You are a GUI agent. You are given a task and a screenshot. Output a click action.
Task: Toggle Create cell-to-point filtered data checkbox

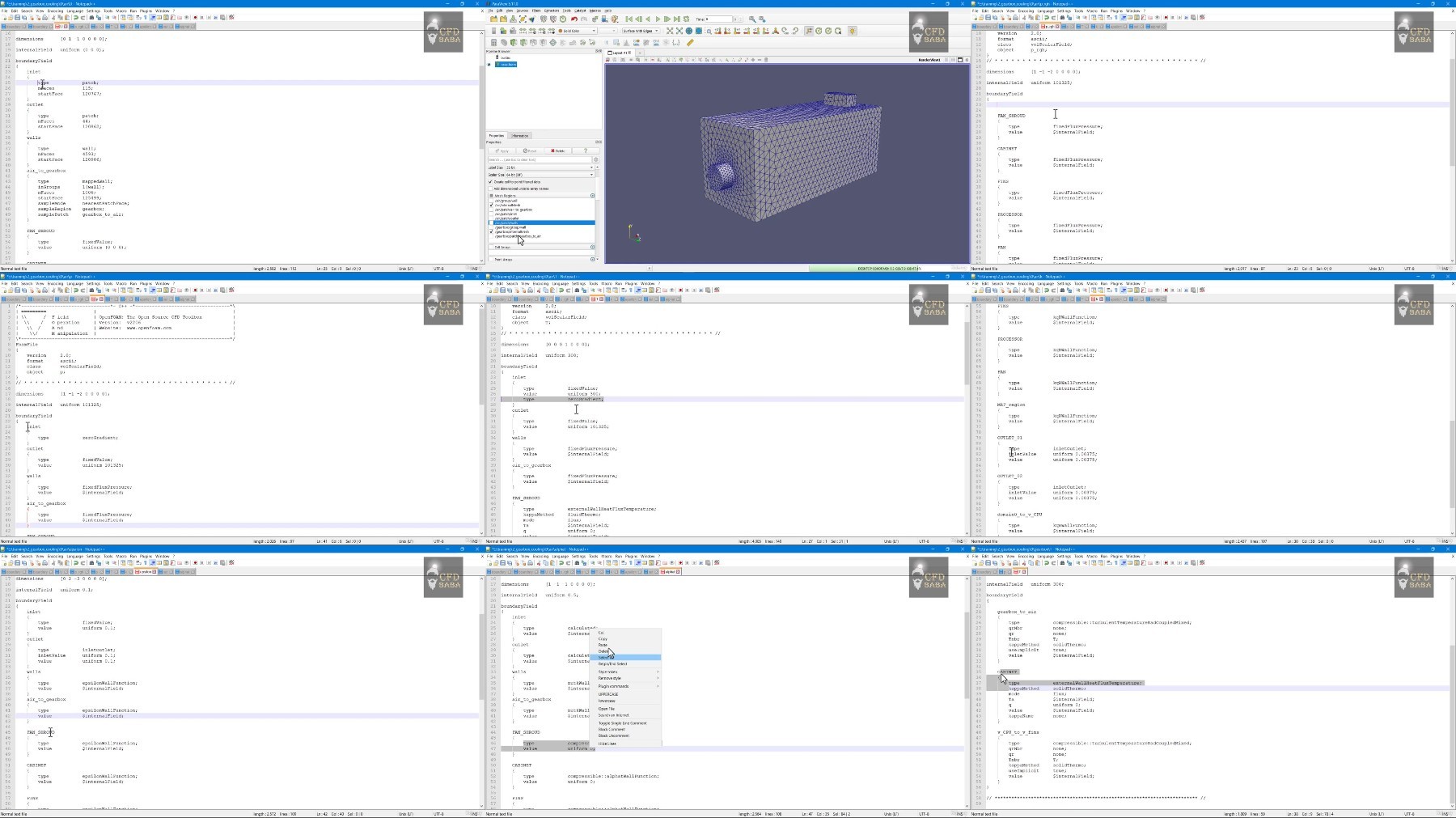[490, 182]
